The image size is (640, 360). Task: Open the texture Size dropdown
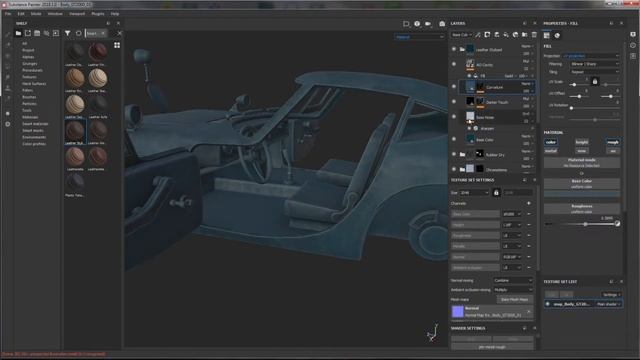474,193
